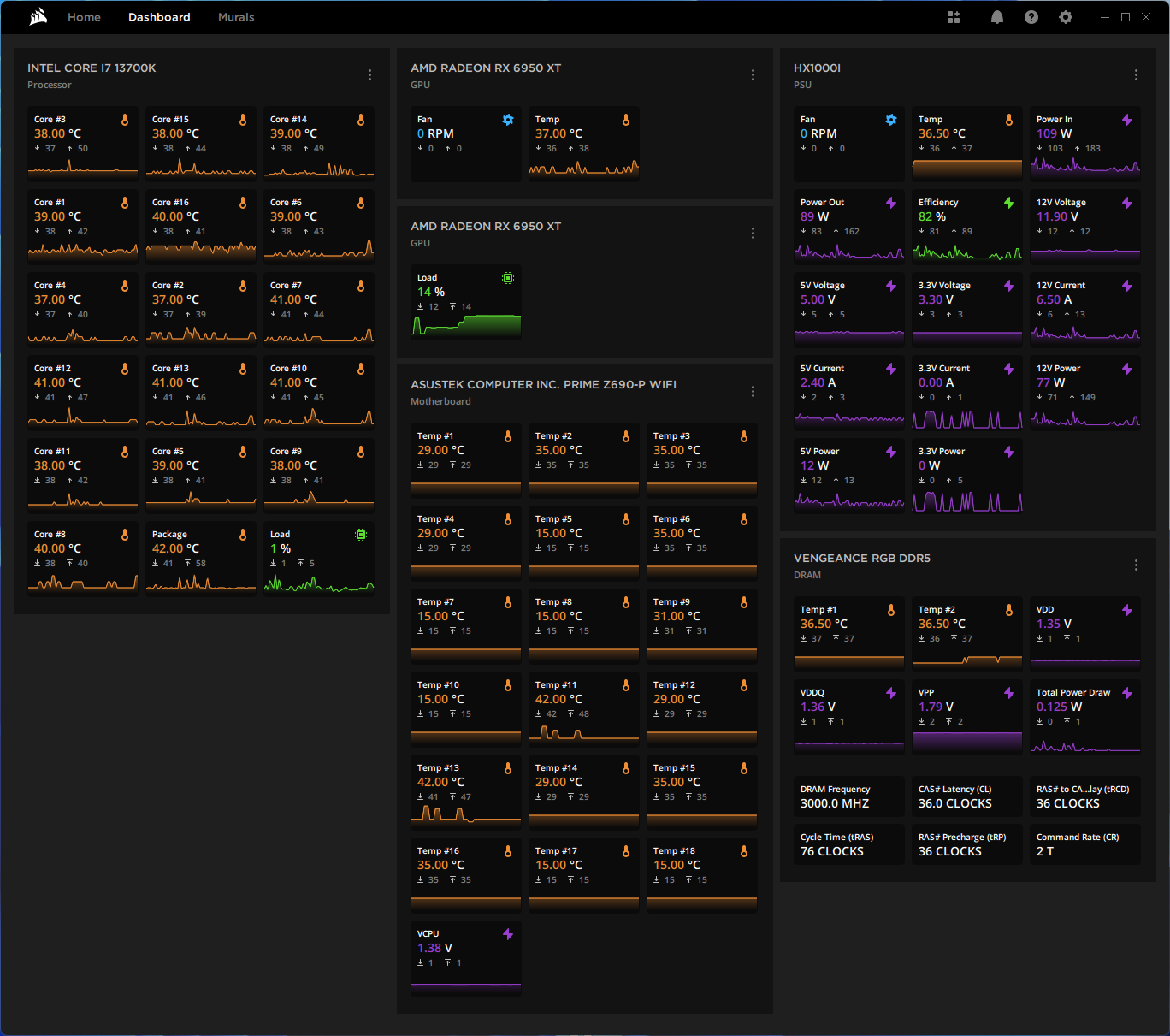Screen dimensions: 1170x1036
Task: Click the fan gear icon on GPU Fan tile
Action: click(508, 120)
